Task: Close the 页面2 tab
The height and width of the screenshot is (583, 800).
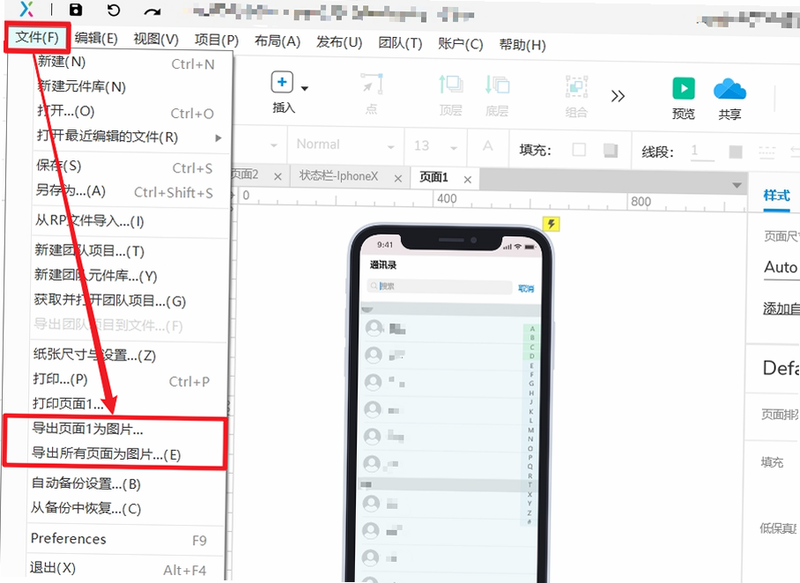Action: [278, 177]
